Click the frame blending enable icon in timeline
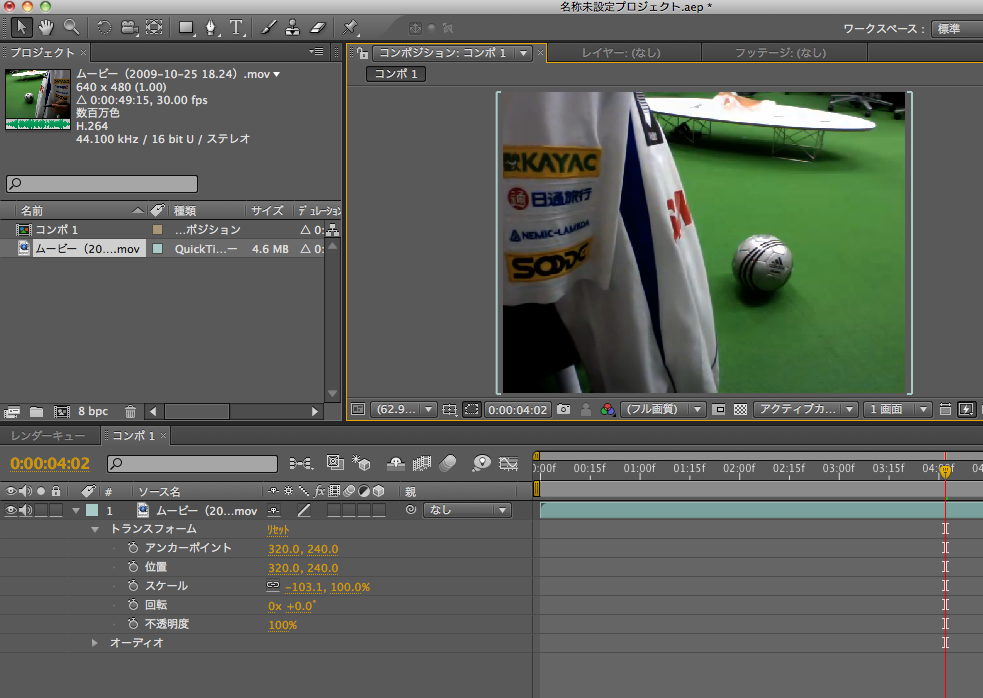This screenshot has width=983, height=698. click(422, 463)
